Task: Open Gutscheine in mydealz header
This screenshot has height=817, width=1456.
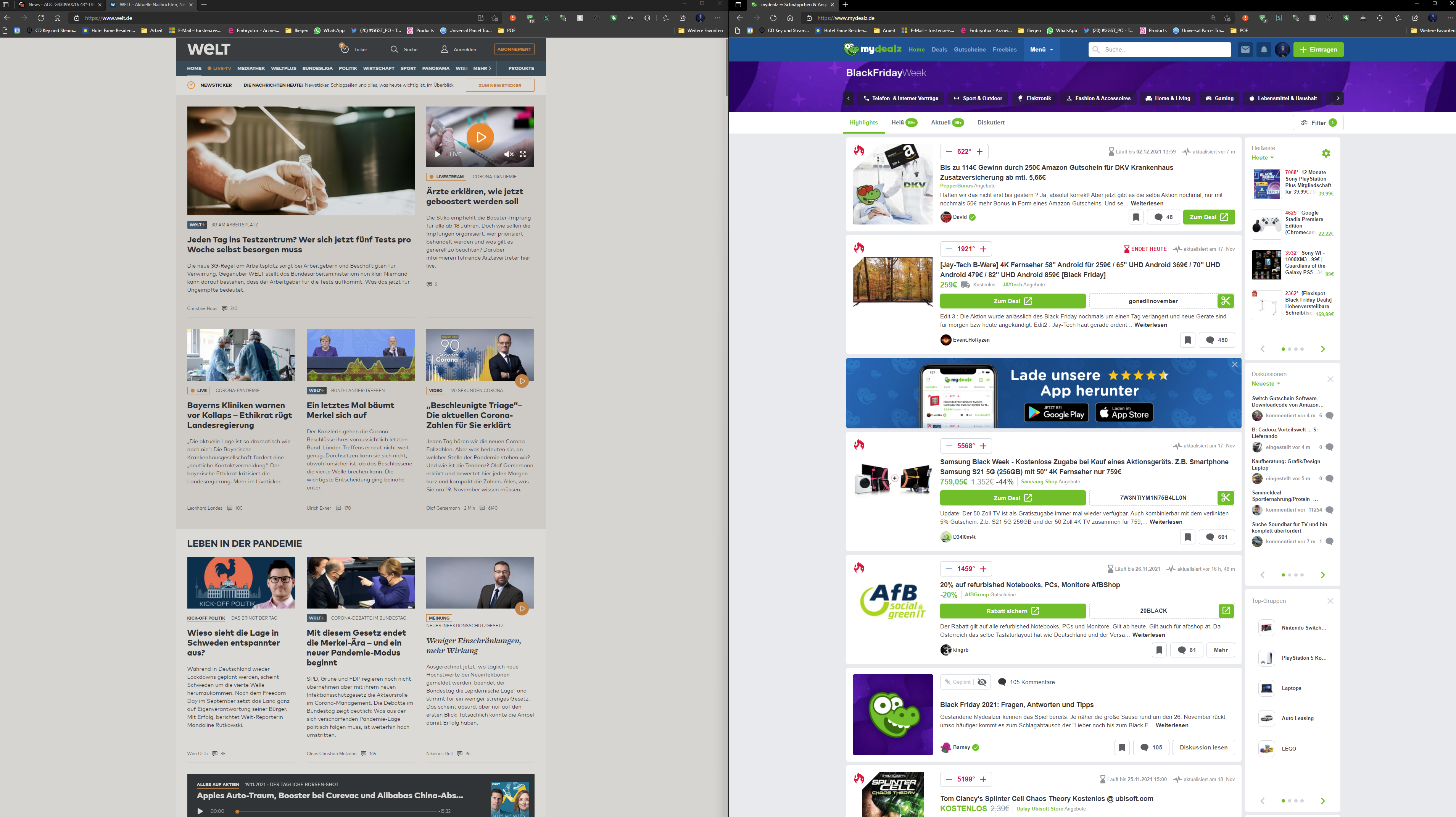Action: 970,50
